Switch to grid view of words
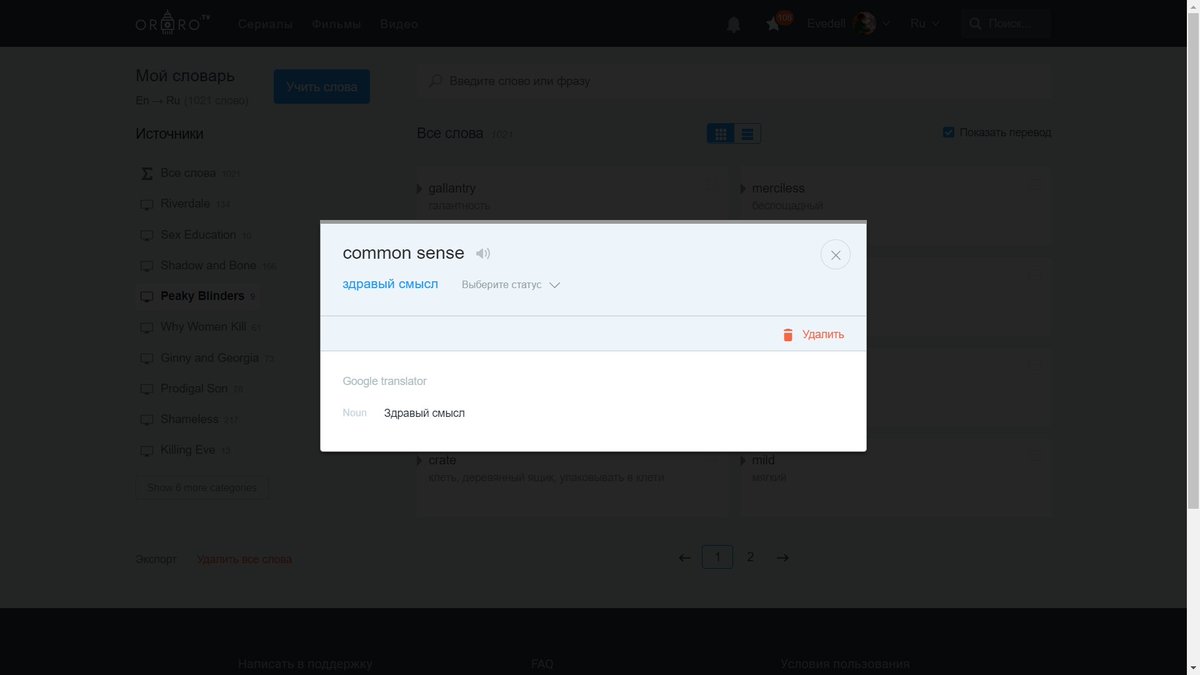 (x=720, y=133)
